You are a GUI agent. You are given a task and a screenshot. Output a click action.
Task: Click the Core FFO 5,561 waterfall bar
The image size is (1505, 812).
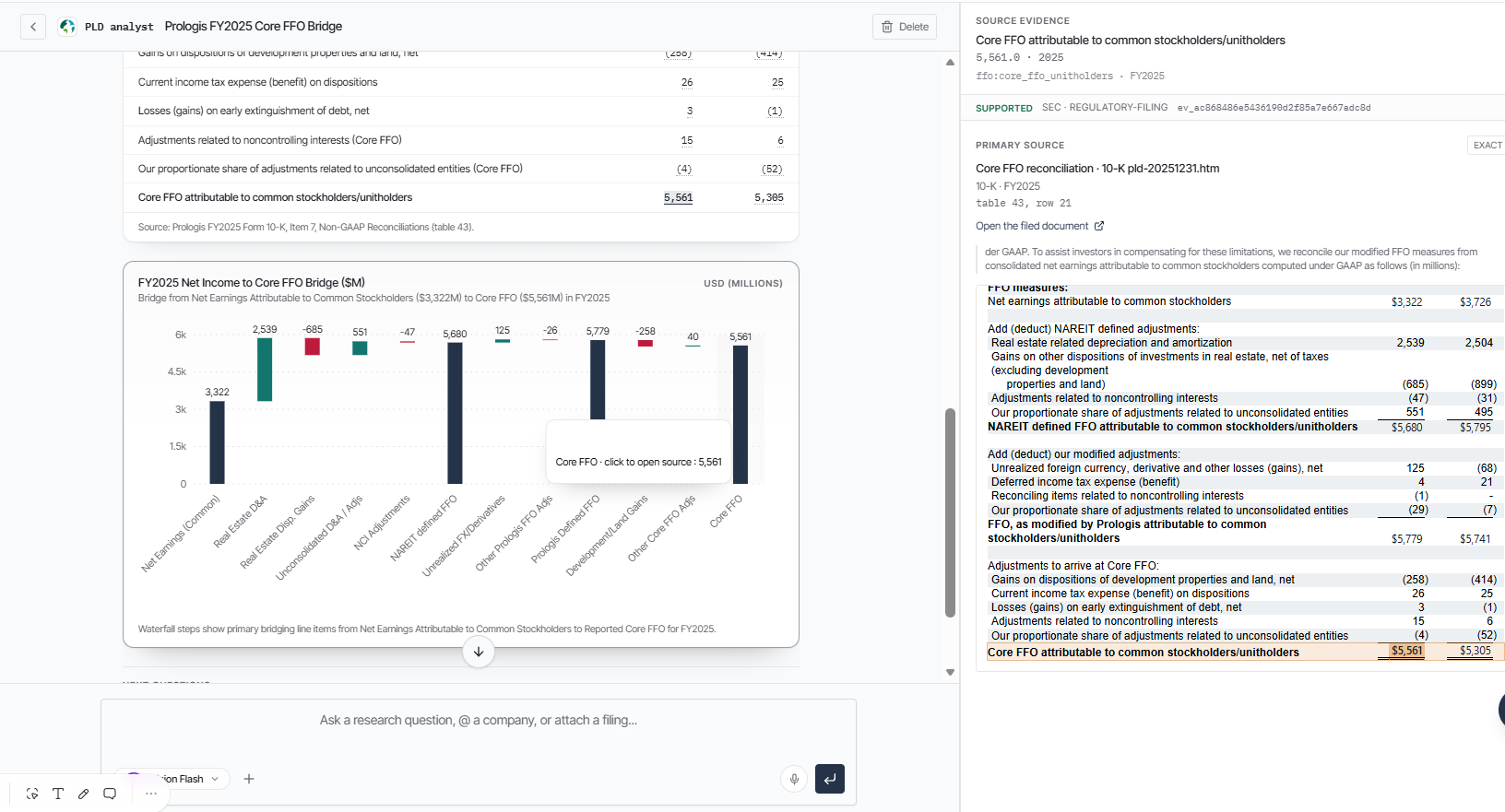[741, 414]
